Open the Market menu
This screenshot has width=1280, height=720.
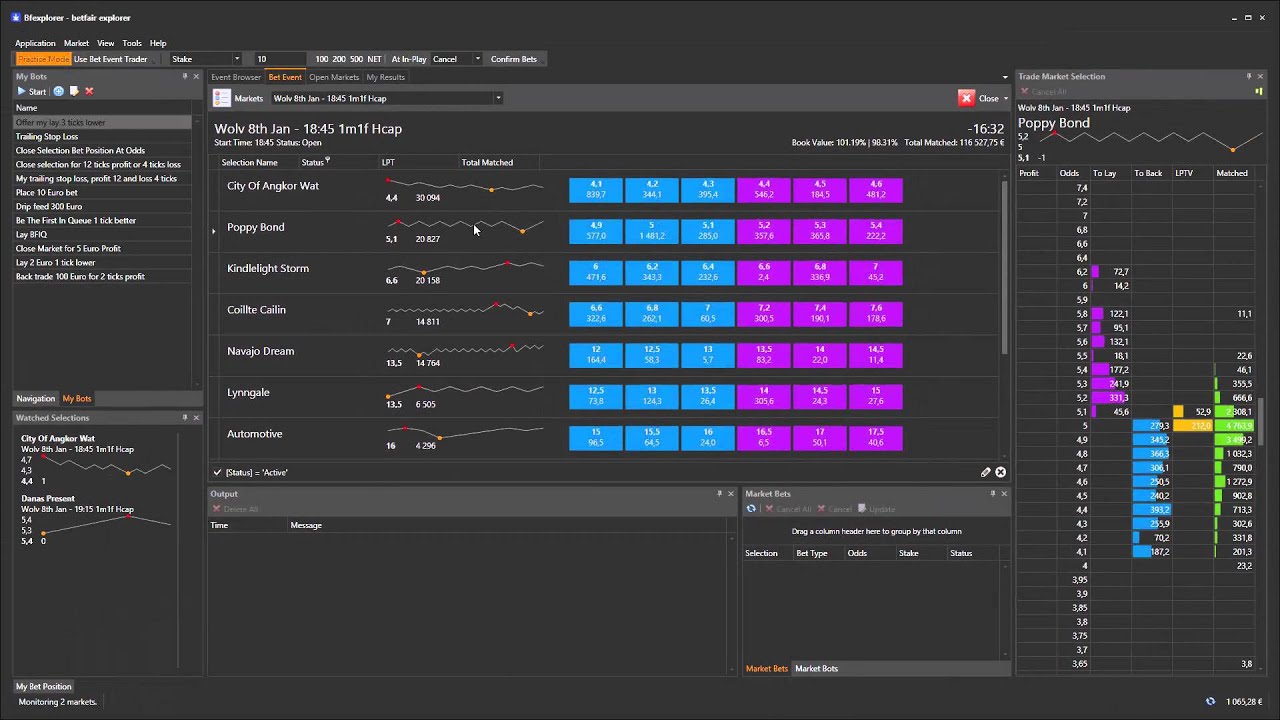click(76, 43)
